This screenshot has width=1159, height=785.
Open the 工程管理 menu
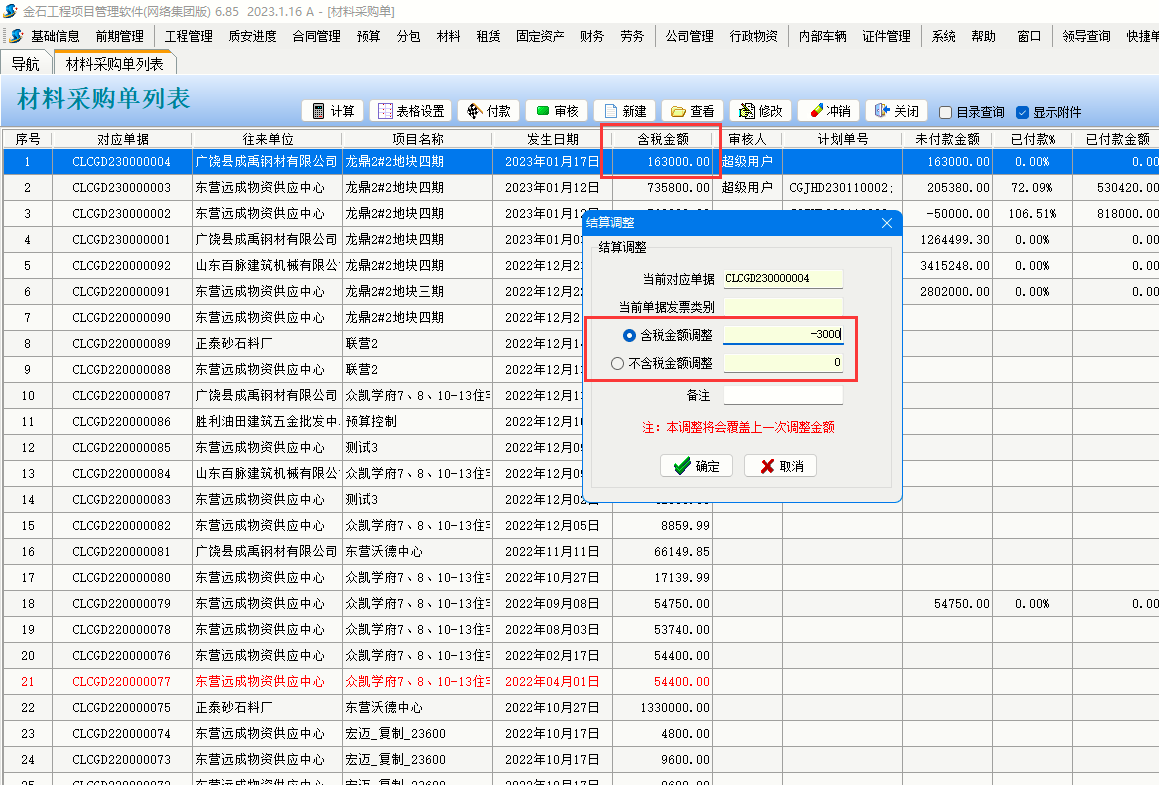[x=188, y=36]
